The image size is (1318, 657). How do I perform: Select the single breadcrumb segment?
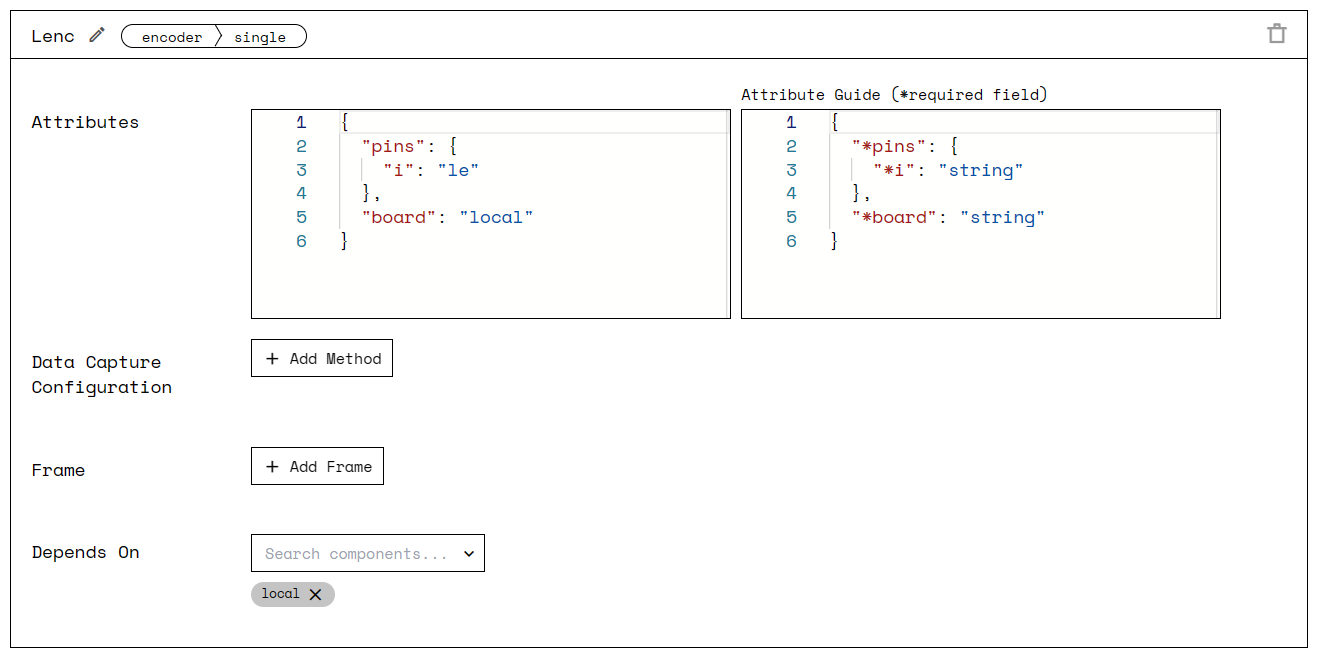click(261, 37)
